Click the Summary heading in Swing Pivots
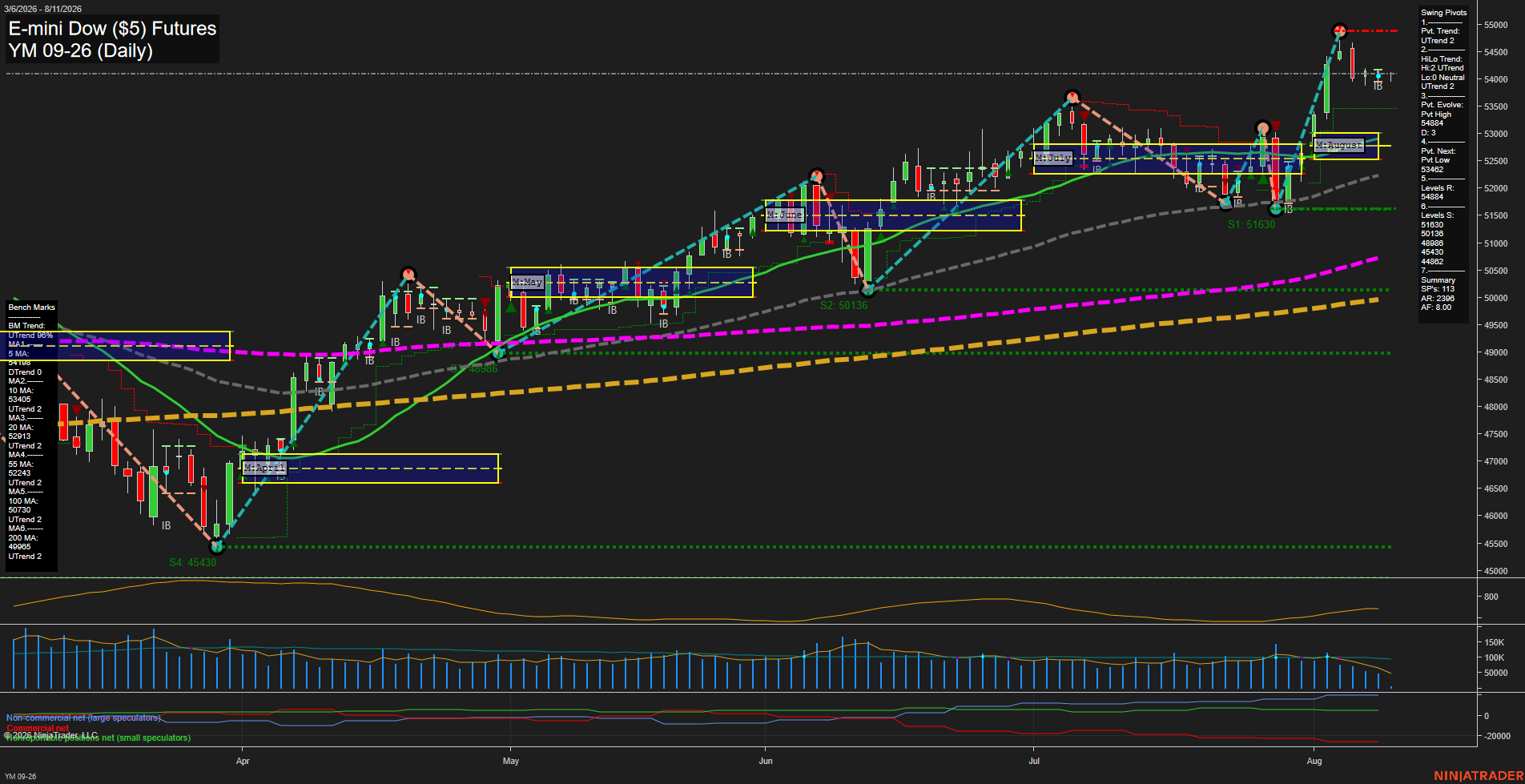This screenshot has width=1525, height=784. tap(1438, 279)
